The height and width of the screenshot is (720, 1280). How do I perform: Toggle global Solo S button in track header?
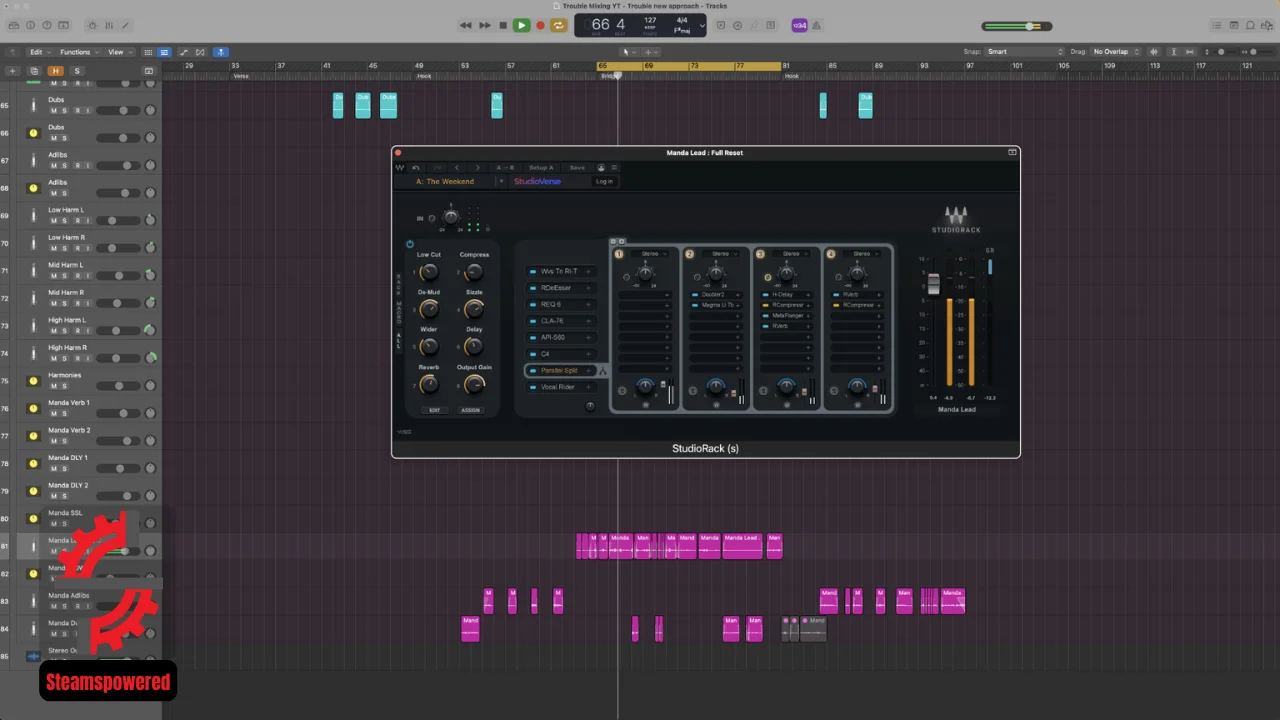pos(76,71)
